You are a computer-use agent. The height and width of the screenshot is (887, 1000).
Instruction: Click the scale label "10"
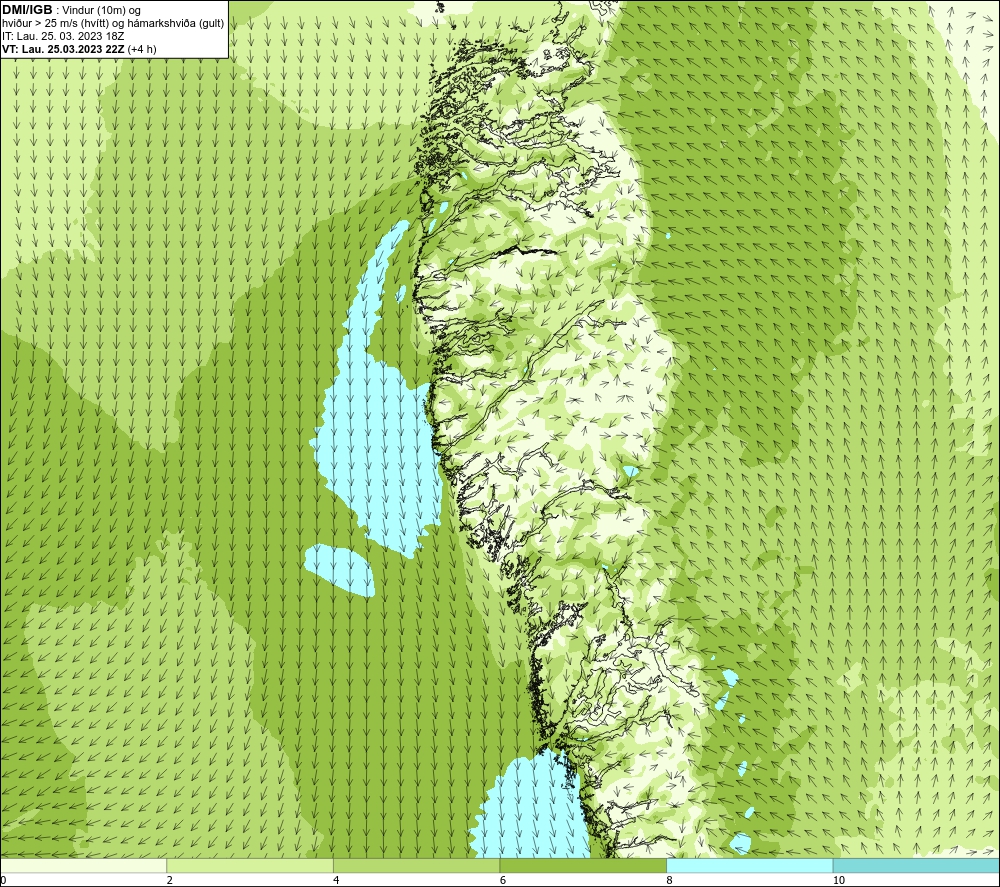click(x=839, y=880)
